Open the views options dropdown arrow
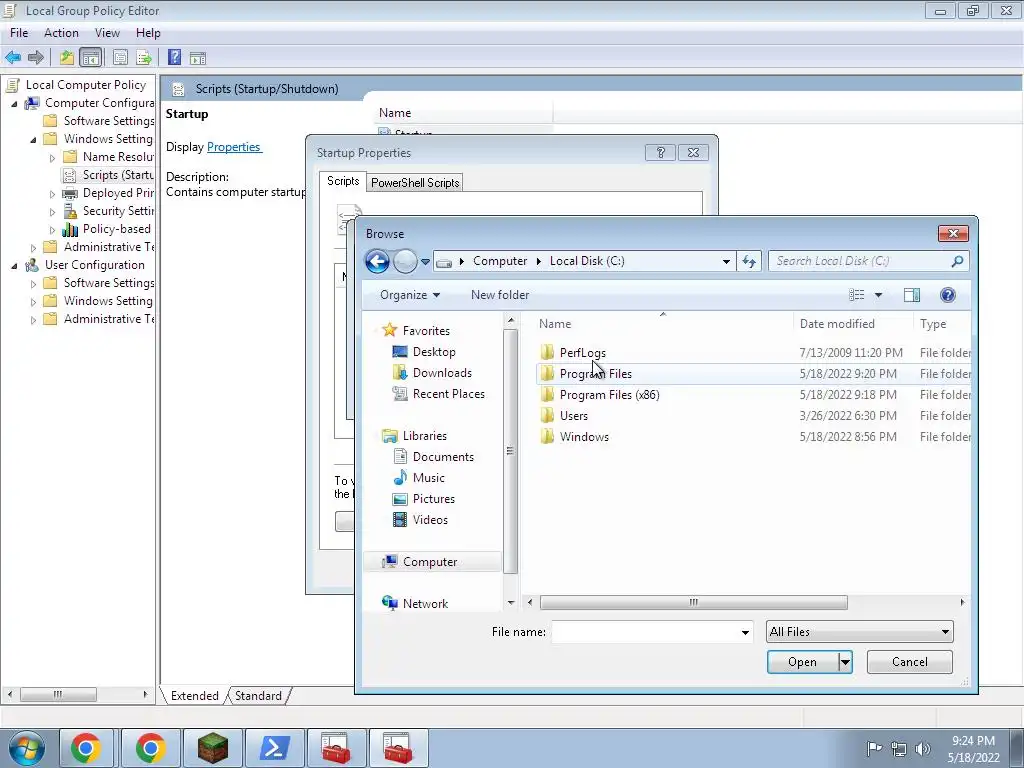Screen dimensions: 1024x768 coord(878,295)
